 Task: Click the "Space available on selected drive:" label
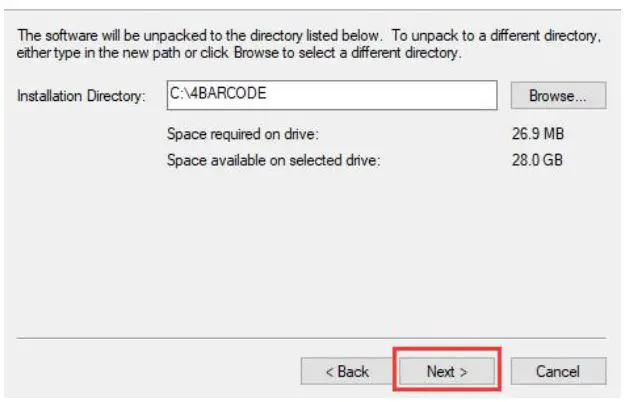[x=274, y=158]
